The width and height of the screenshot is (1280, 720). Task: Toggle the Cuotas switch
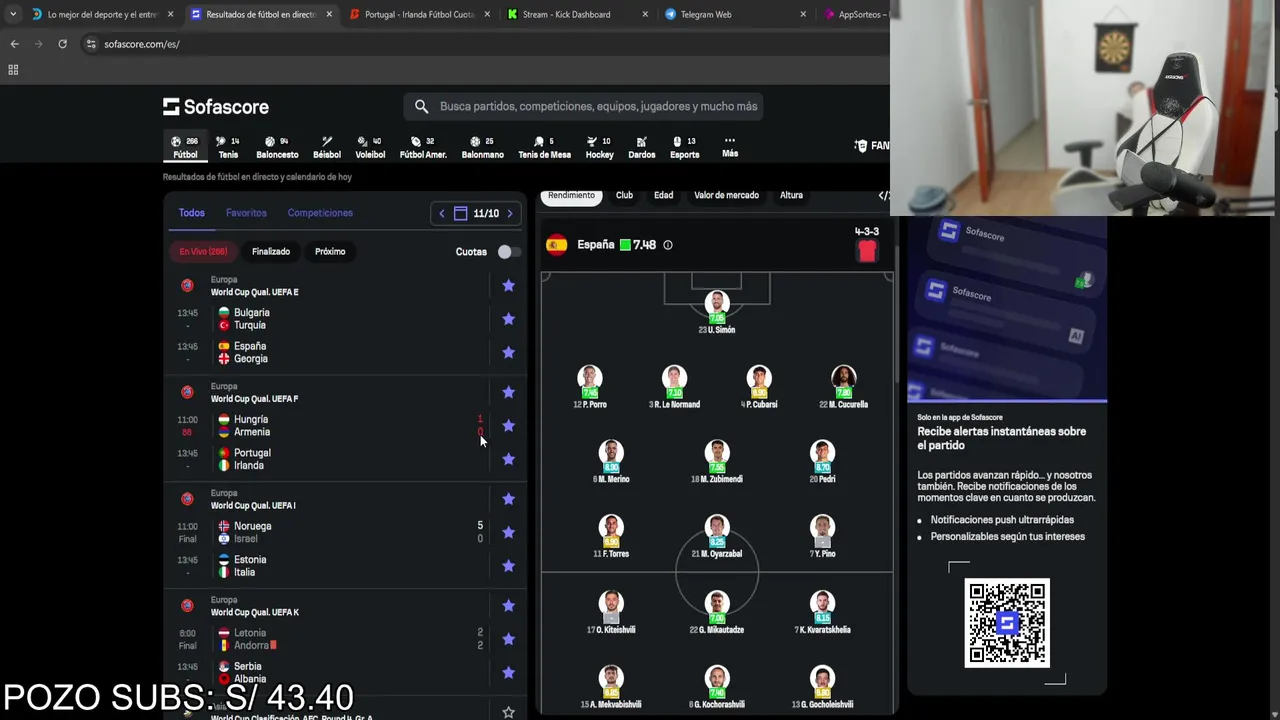[509, 252]
